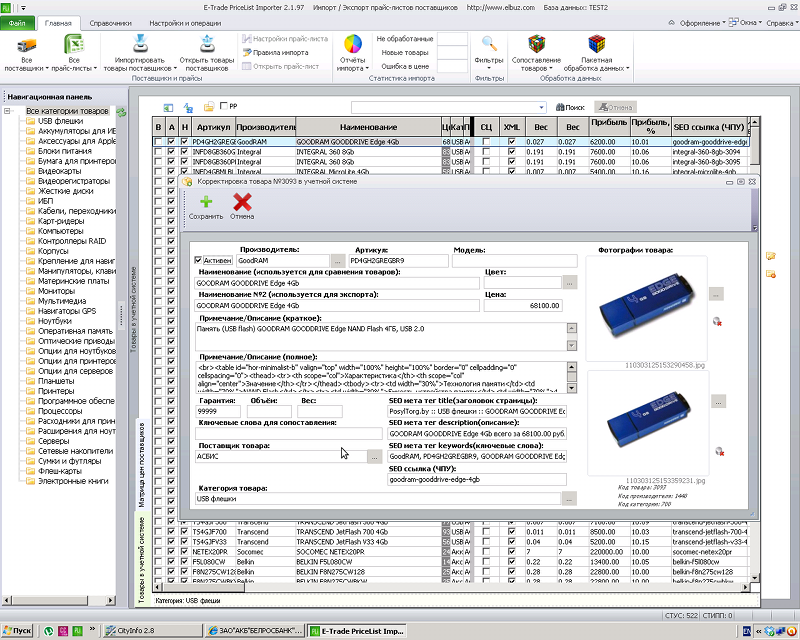
Task: Open the Справка menu
Action: pos(782,23)
